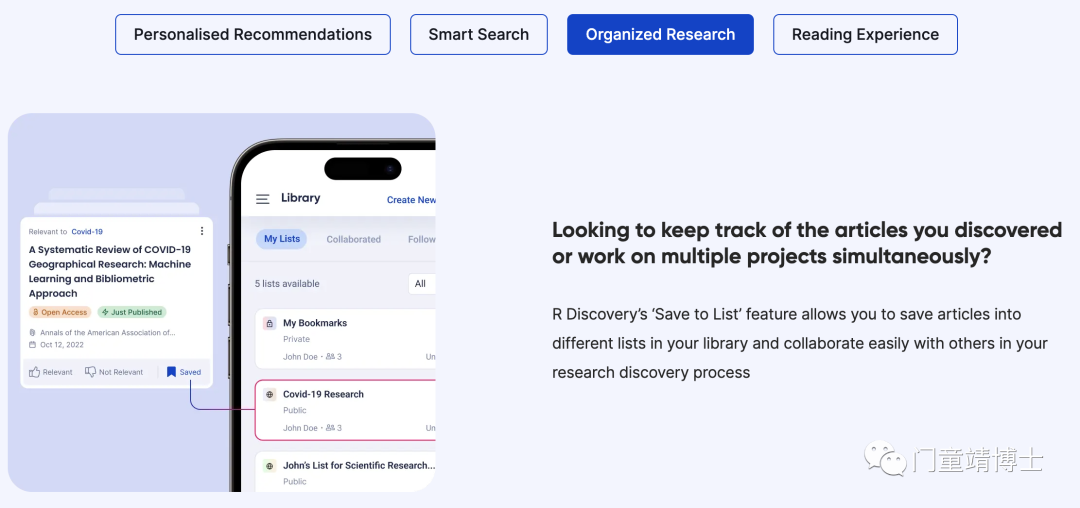The image size is (1080, 508).
Task: Click the lock icon on My Bookmarks
Action: click(269, 323)
